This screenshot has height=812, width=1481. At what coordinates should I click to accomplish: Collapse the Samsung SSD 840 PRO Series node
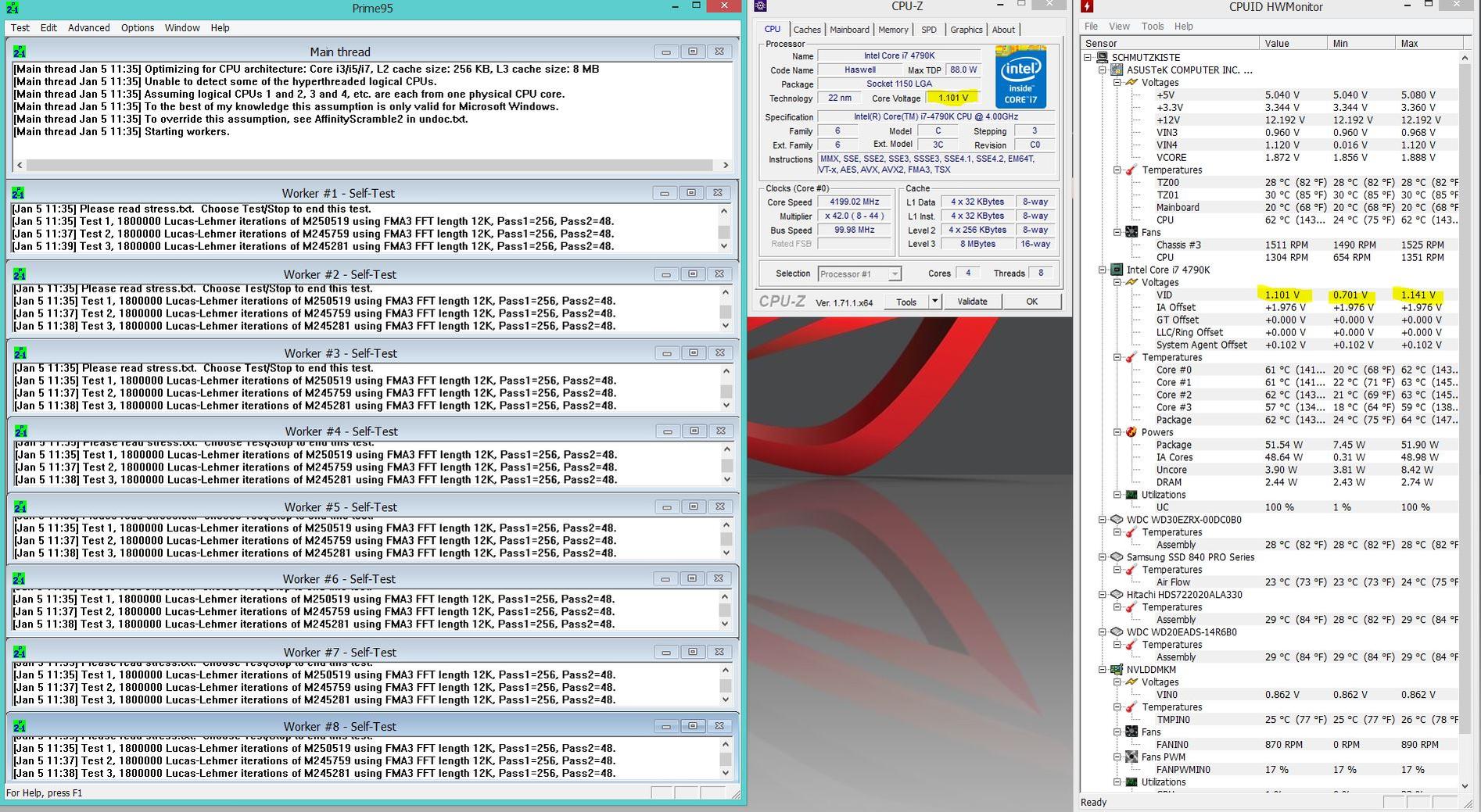coord(1103,557)
